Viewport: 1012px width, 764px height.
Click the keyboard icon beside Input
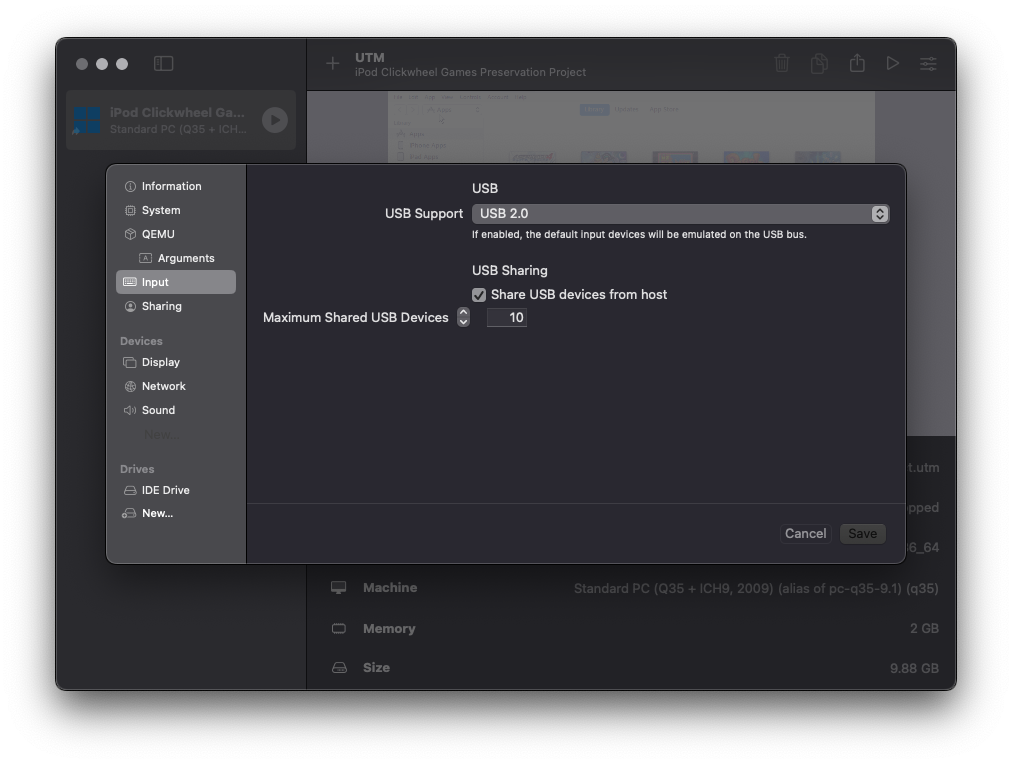coord(130,282)
